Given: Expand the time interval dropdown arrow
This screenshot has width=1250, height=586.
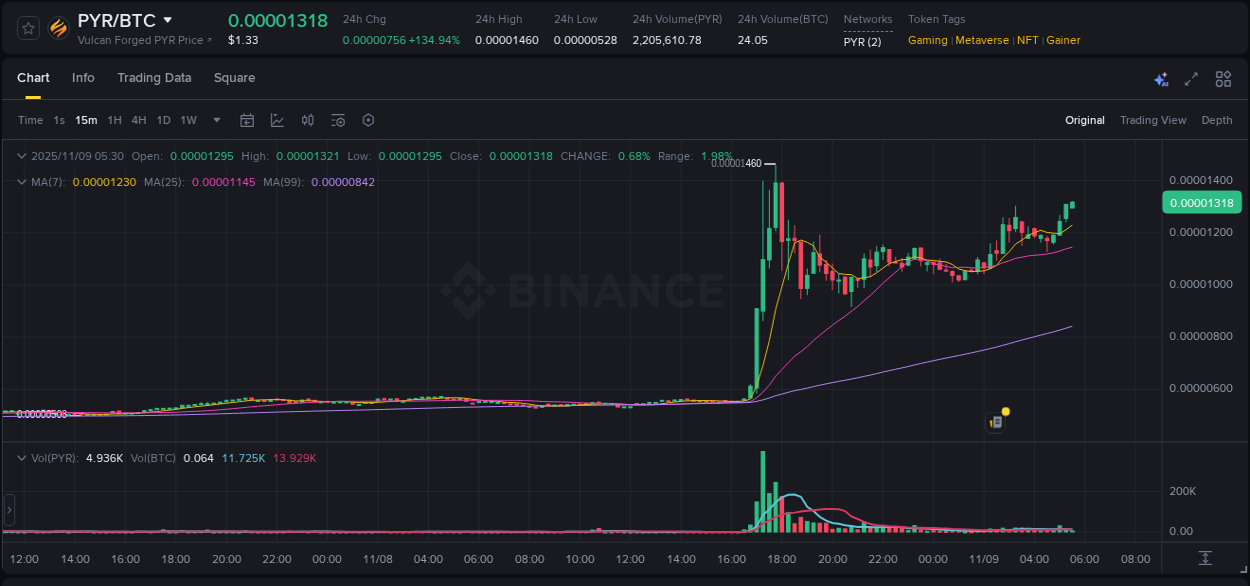Looking at the screenshot, I should [x=215, y=120].
